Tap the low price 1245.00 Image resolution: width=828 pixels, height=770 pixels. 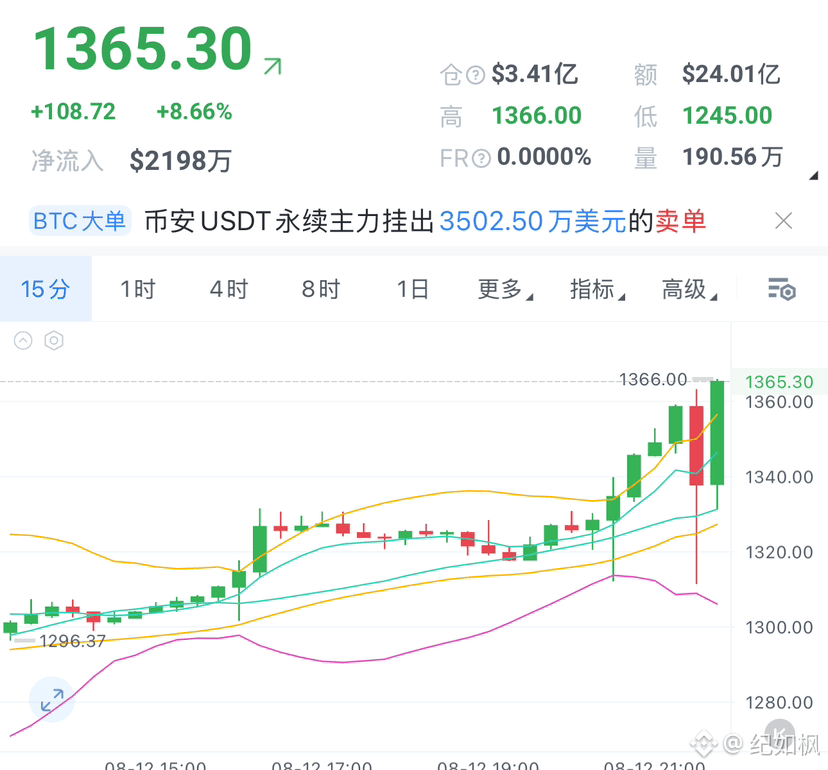(727, 116)
